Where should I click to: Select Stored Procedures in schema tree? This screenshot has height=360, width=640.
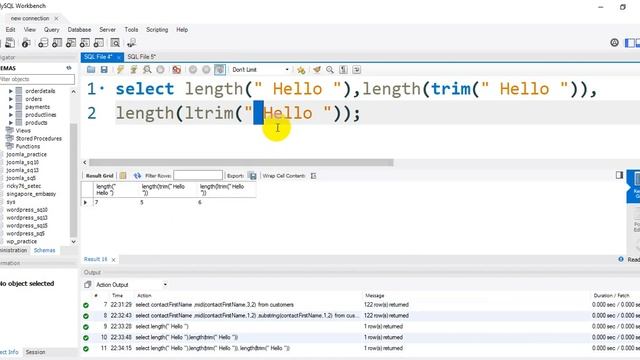[38, 139]
